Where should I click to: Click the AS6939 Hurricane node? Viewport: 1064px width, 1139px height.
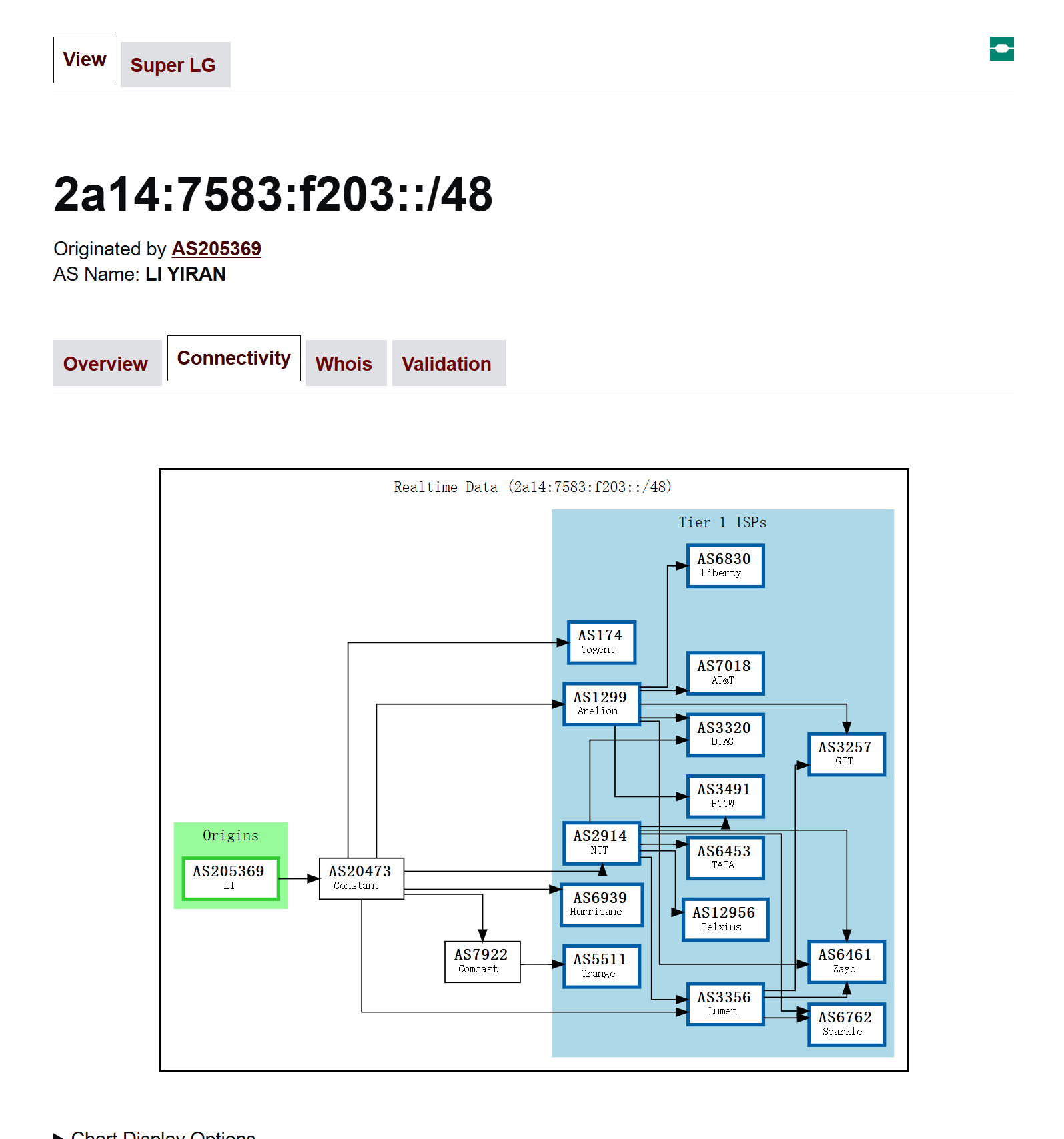coord(601,905)
